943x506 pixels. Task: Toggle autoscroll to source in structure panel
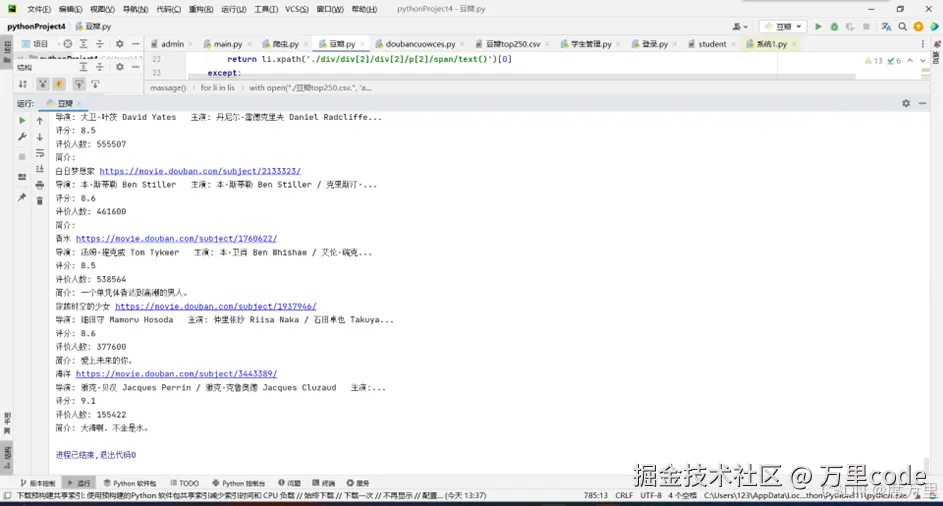(79, 84)
